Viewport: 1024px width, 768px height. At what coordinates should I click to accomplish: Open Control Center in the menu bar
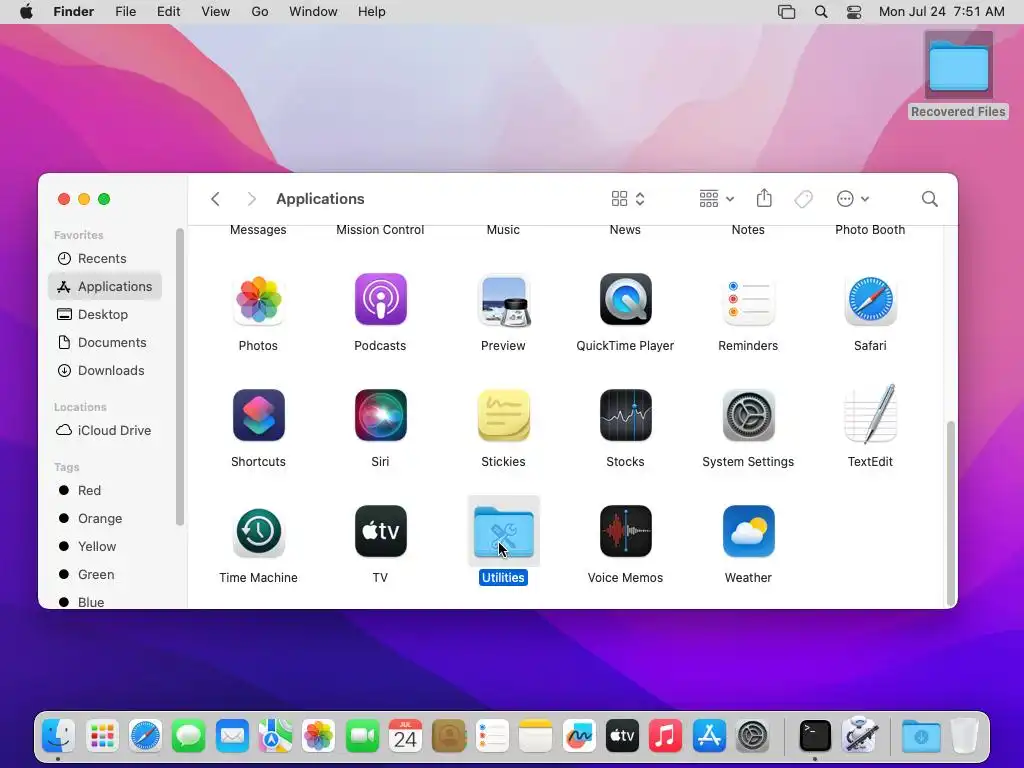point(854,12)
